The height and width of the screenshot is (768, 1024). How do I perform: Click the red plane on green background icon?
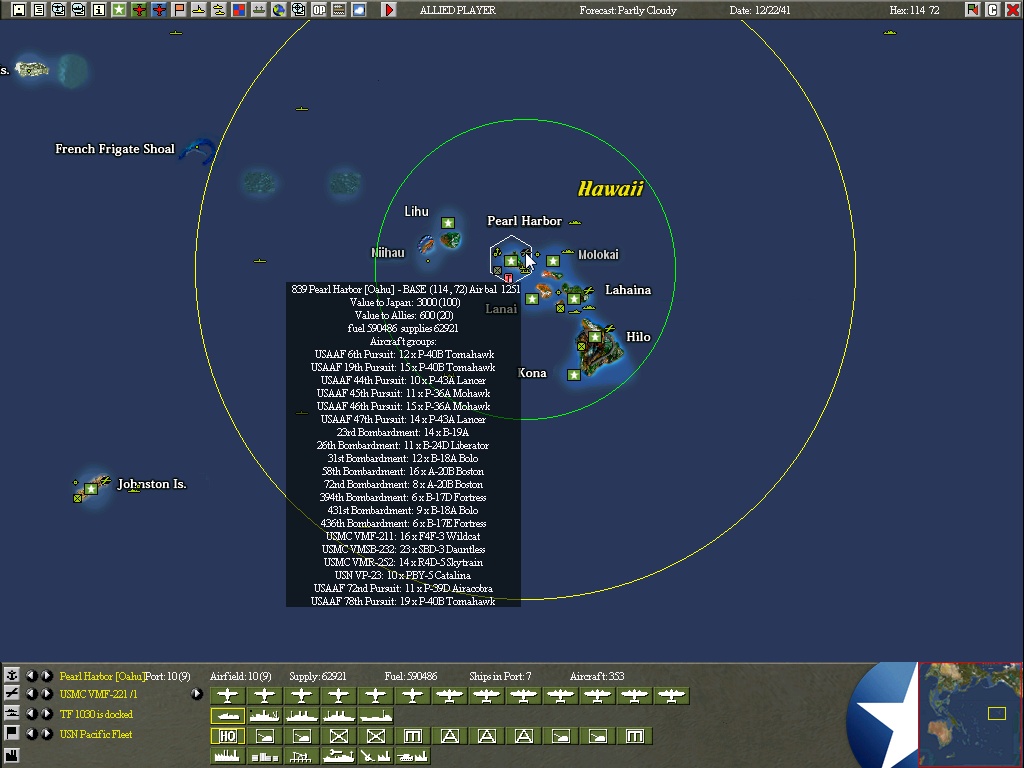click(138, 10)
